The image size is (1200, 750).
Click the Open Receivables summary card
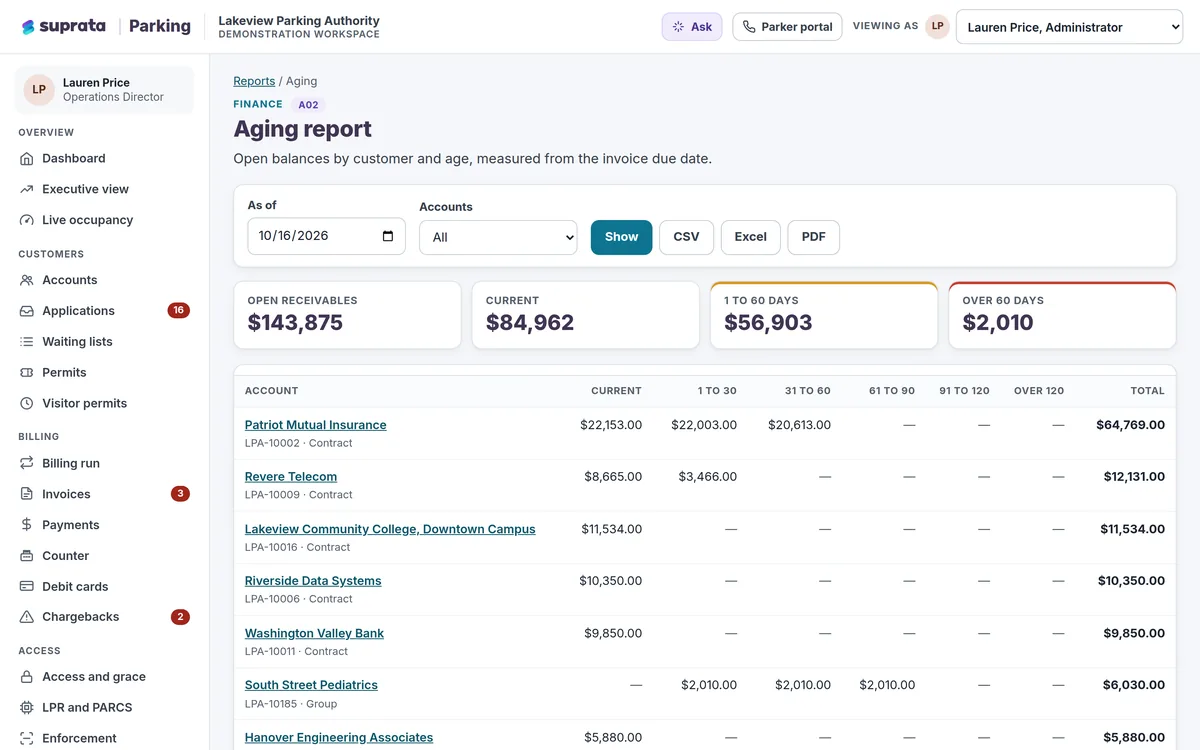click(347, 315)
